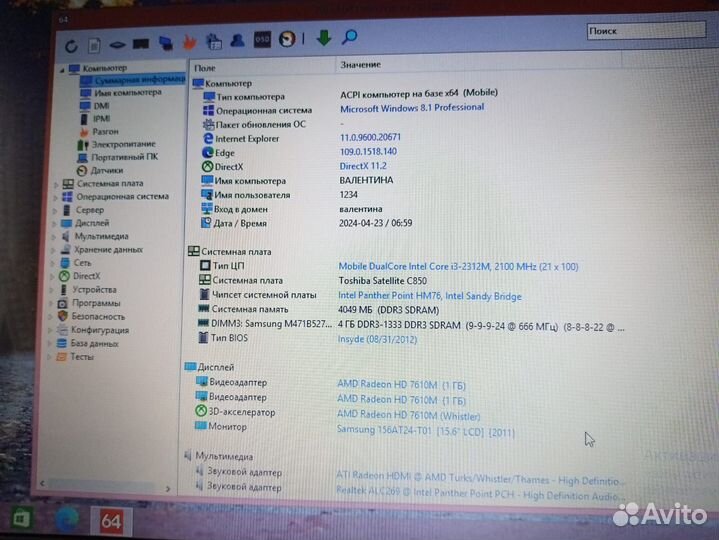
Task: Click into the Поиск search field
Action: 646,31
